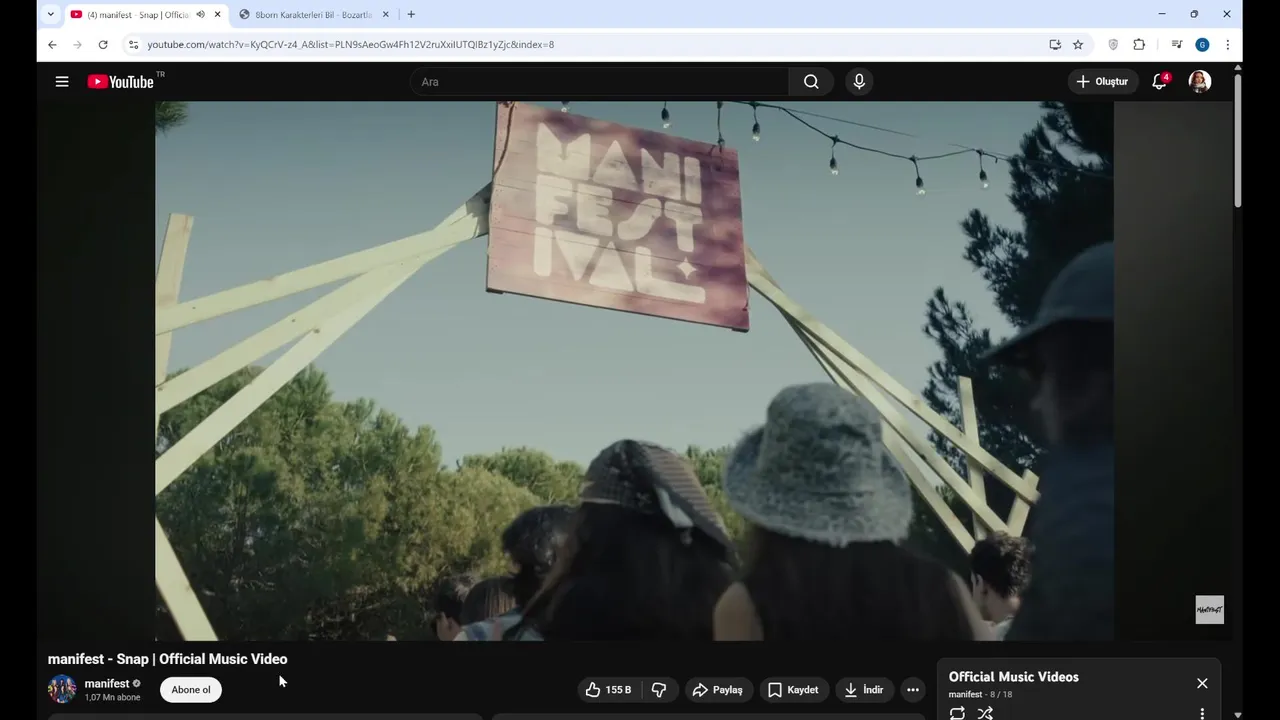Image resolution: width=1280 pixels, height=720 pixels.
Task: Click the manifest channel watermark in the video
Action: click(x=1209, y=610)
